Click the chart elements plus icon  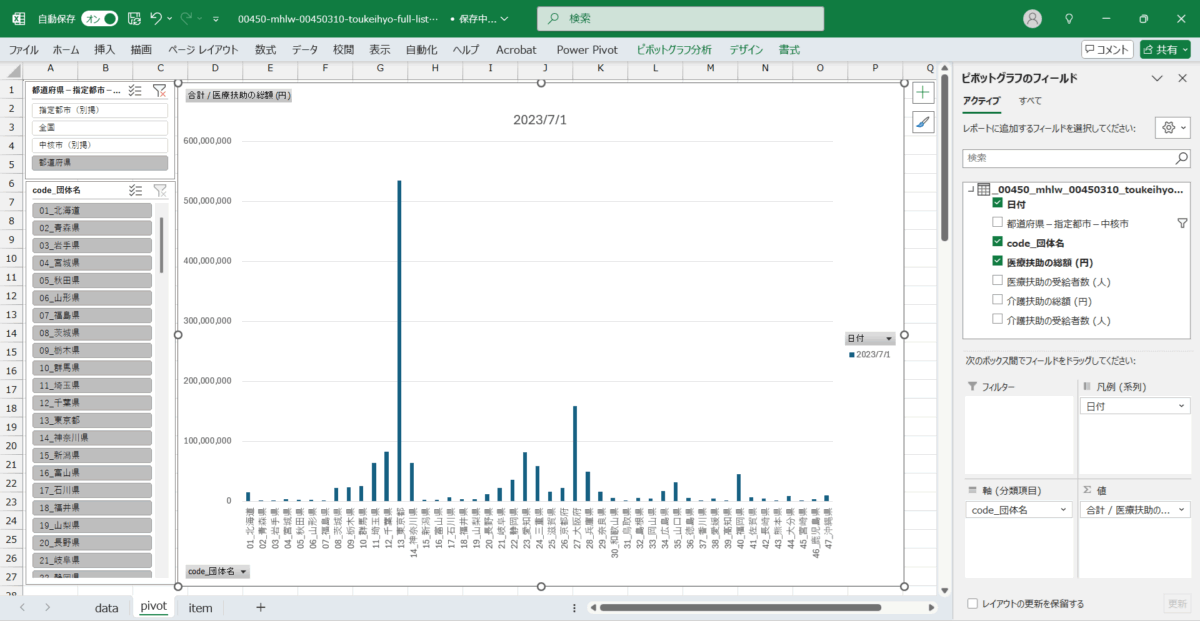(923, 93)
